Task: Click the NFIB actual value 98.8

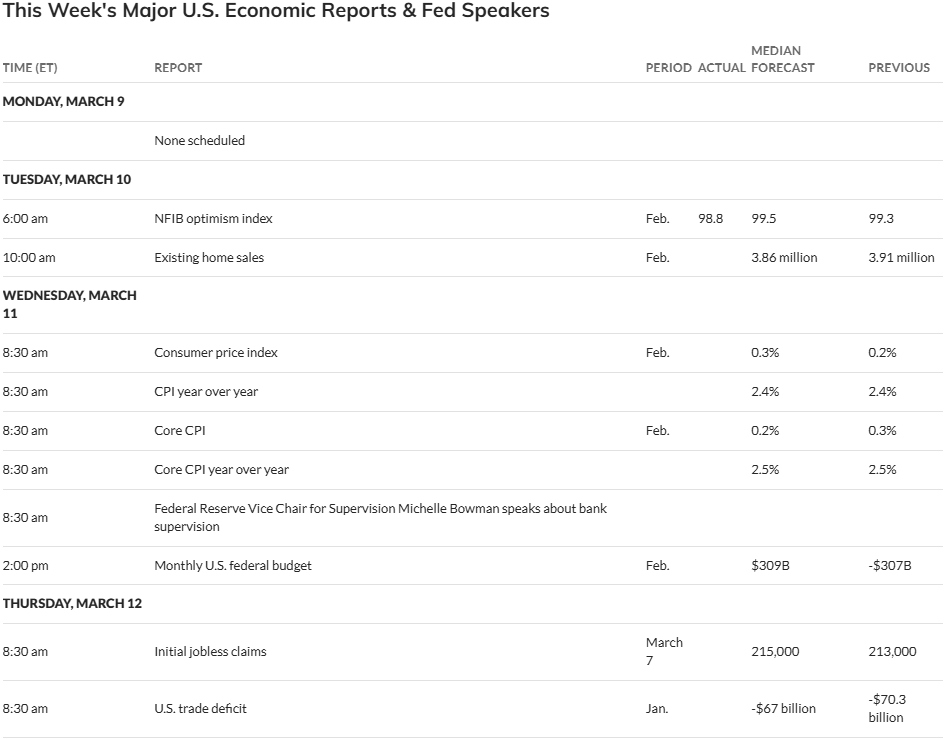Action: pyautogui.click(x=710, y=218)
